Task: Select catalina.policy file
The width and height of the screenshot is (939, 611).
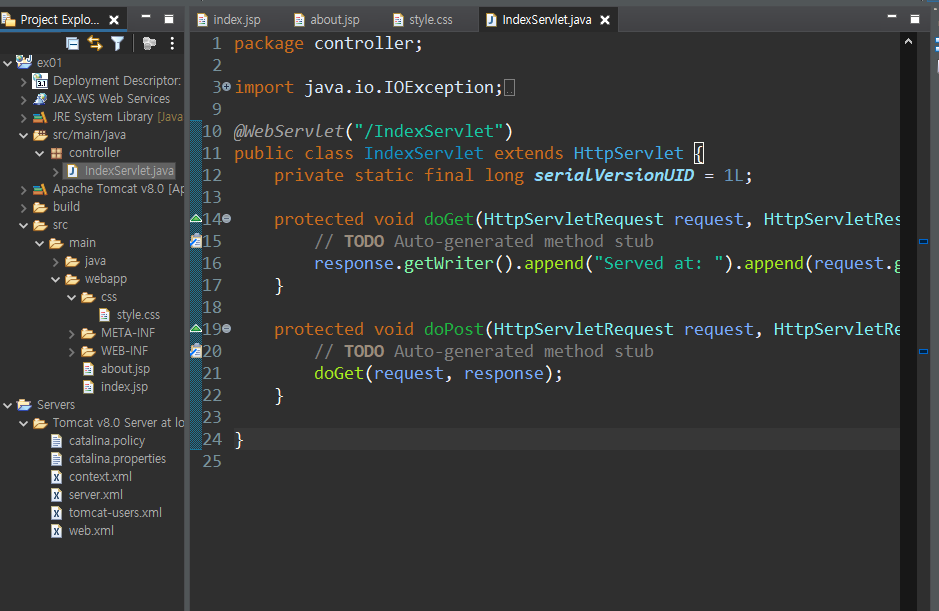Action: pyautogui.click(x=107, y=440)
